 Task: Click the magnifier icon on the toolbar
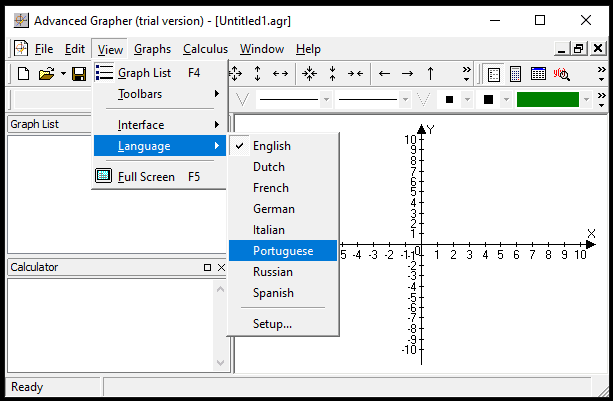(562, 73)
